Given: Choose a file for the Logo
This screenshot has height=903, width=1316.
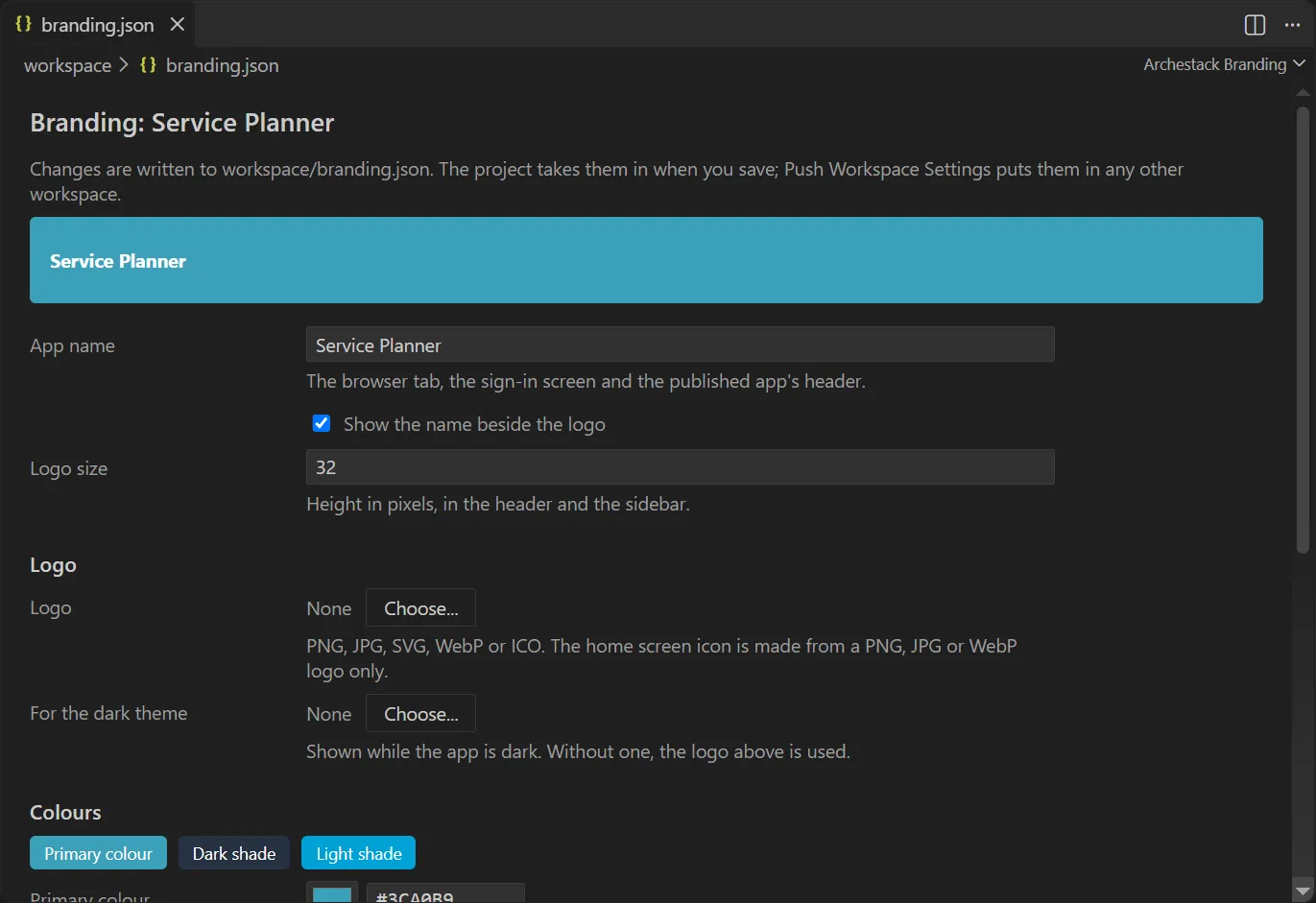Looking at the screenshot, I should click(x=420, y=607).
